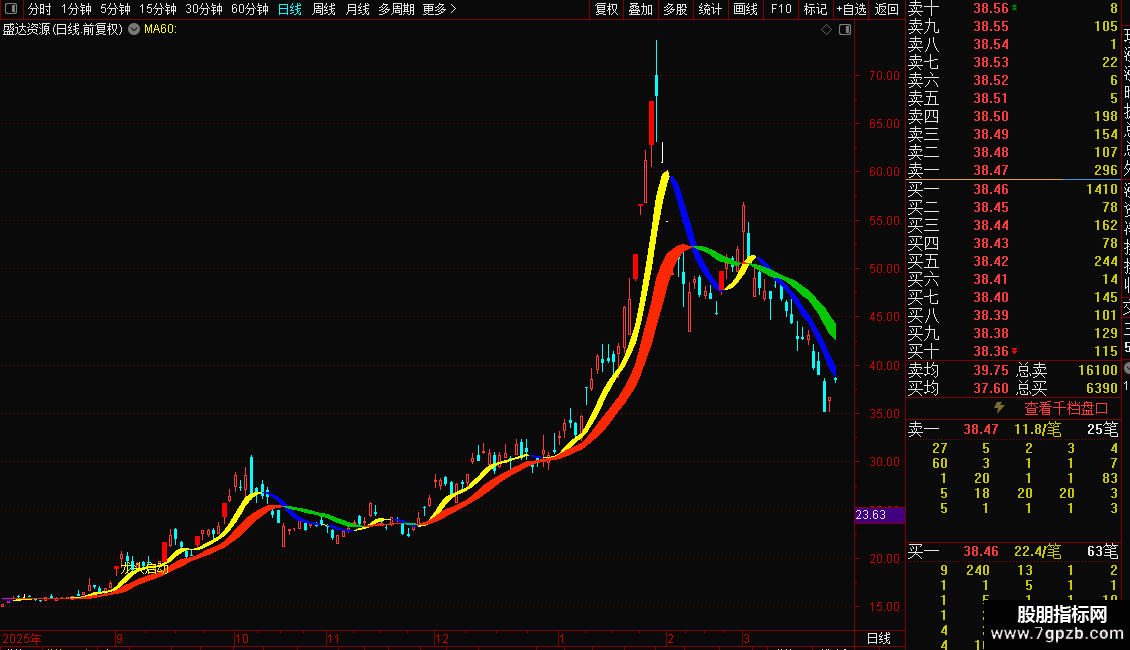
Task: Toggle the chart layout panel icon
Action: tap(845, 30)
